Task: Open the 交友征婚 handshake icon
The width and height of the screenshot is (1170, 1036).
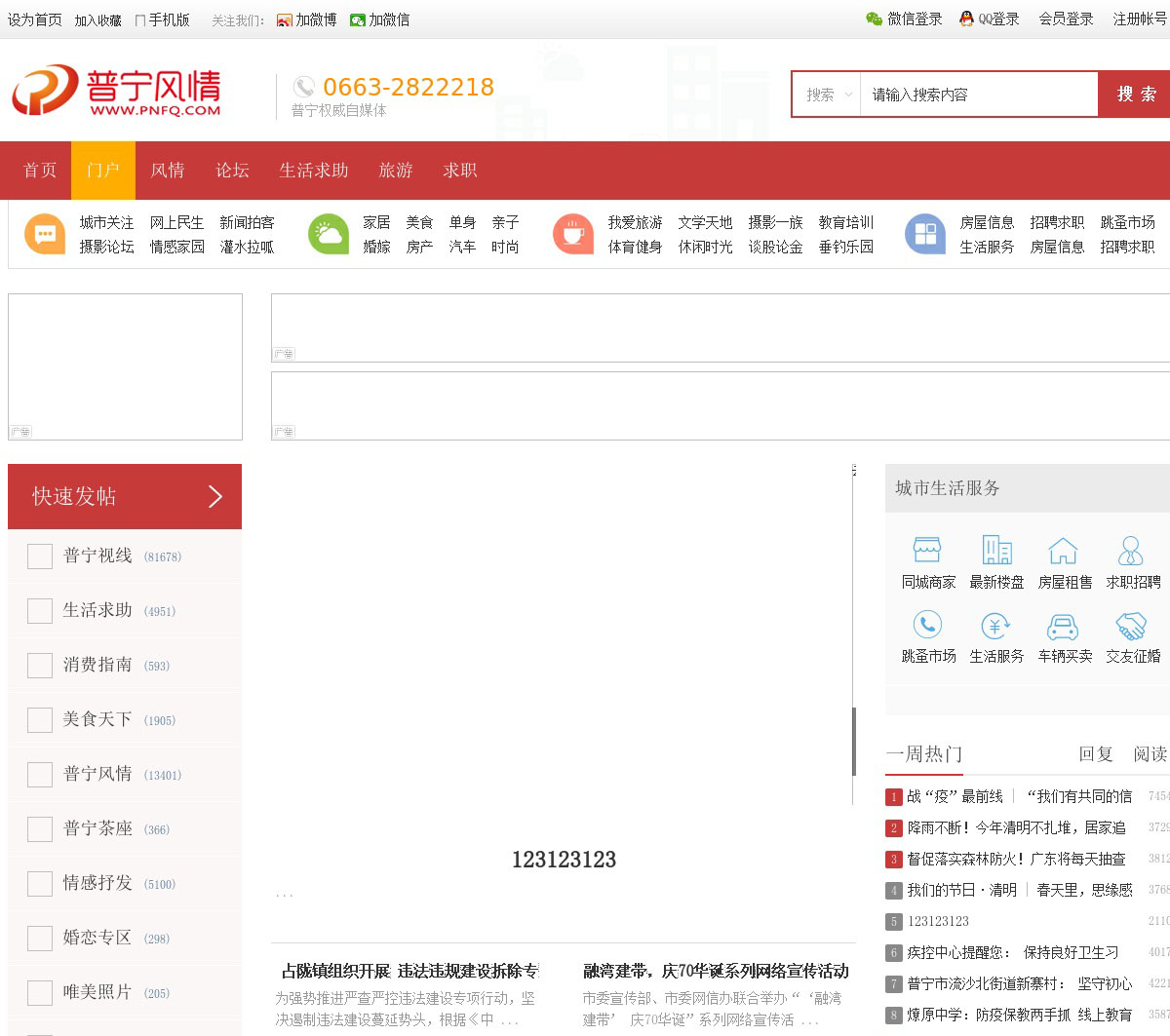Action: (x=1131, y=626)
